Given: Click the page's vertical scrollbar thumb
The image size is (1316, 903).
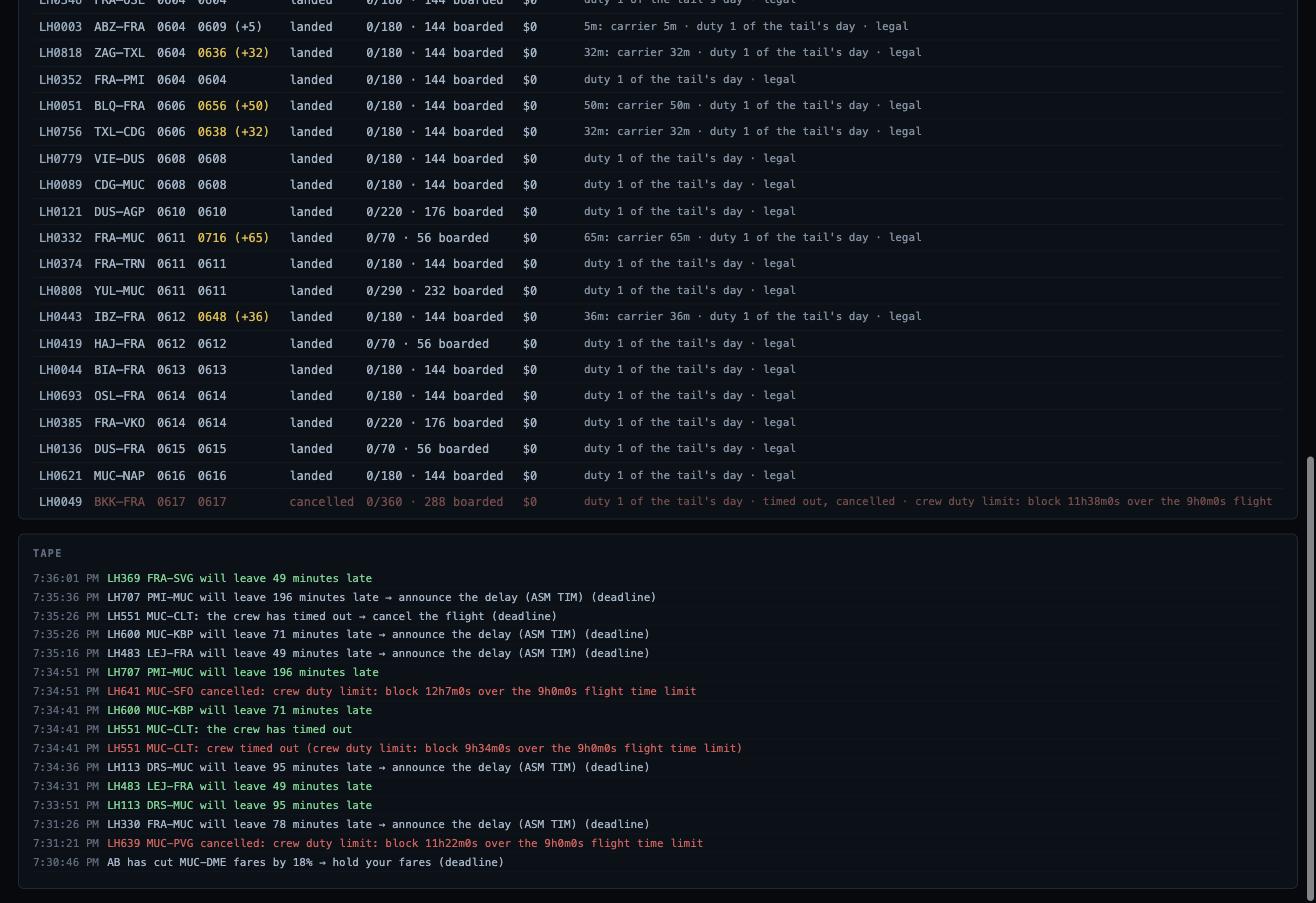Looking at the screenshot, I should pos(1311,678).
